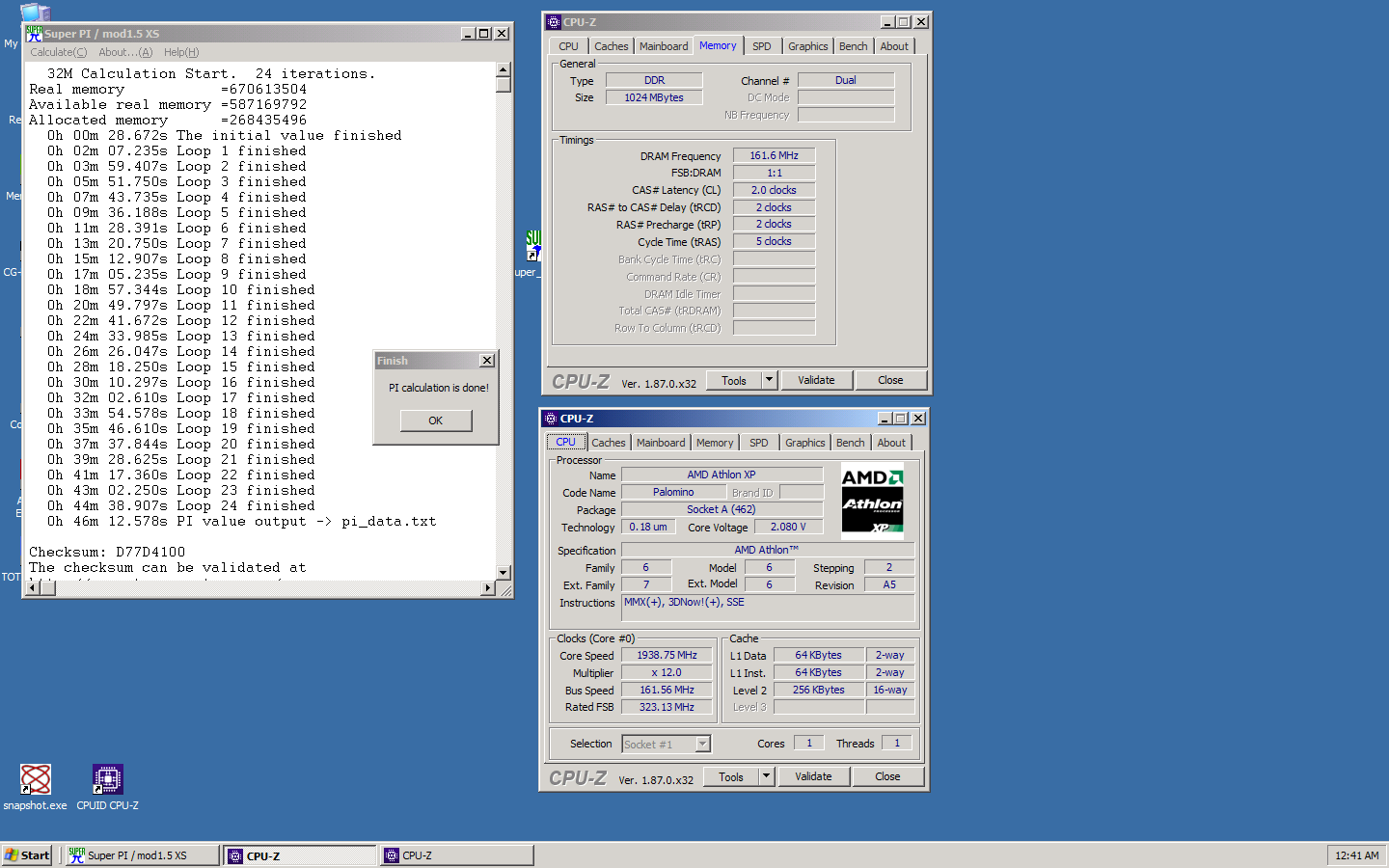Click Close button in lower CPU-Z window
Image resolution: width=1389 pixels, height=868 pixels.
(x=887, y=776)
